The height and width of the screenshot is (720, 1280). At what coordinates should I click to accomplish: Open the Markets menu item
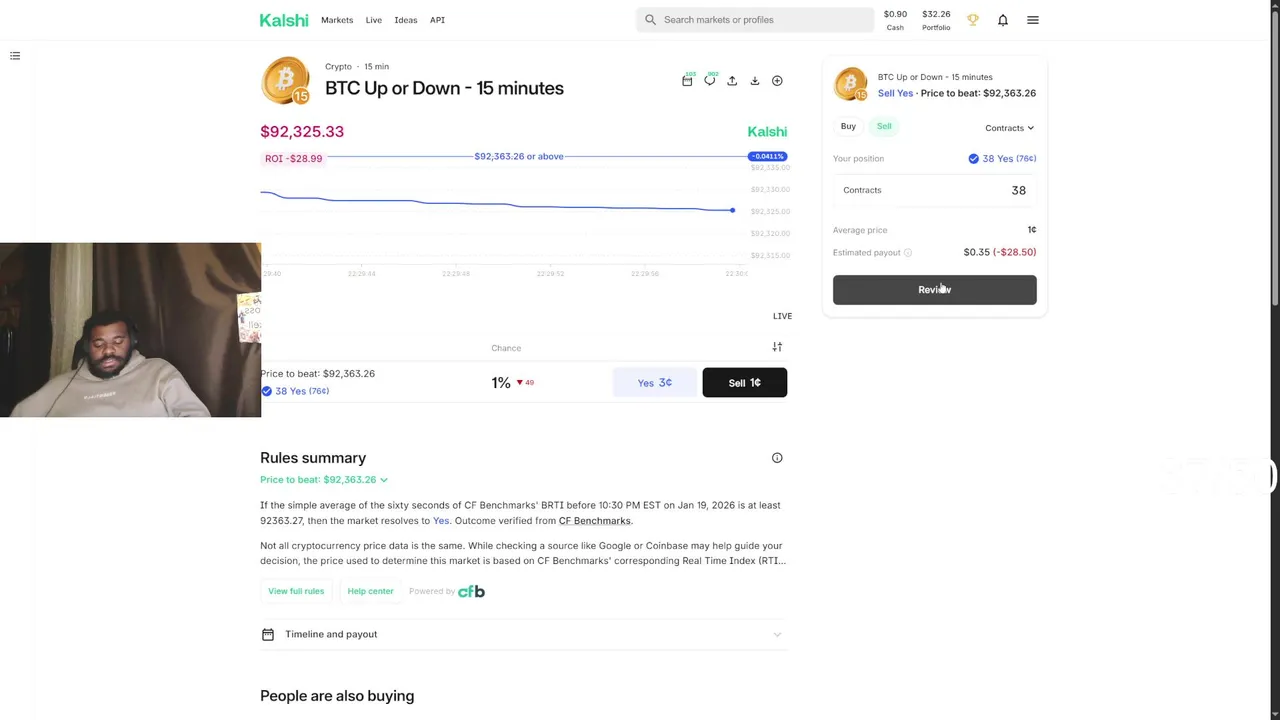[337, 20]
